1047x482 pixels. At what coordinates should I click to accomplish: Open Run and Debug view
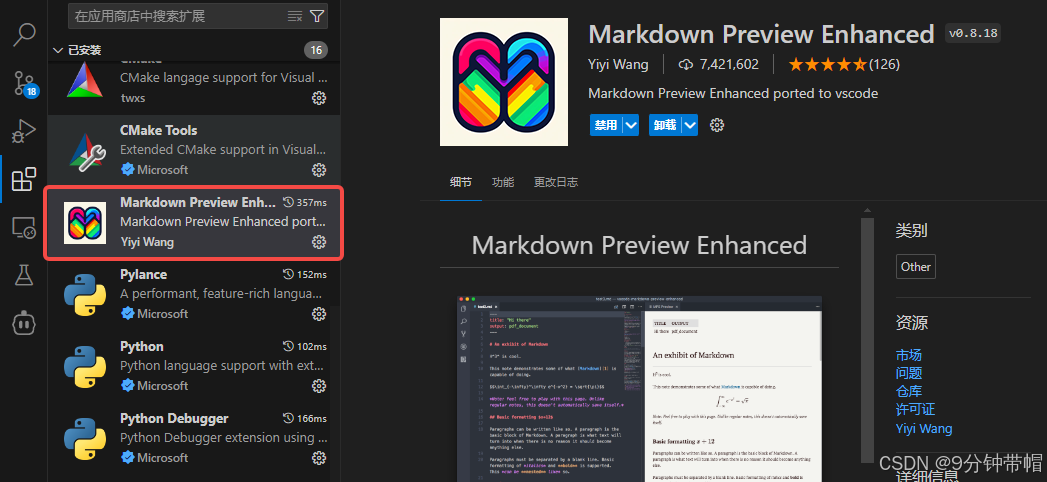(x=24, y=132)
